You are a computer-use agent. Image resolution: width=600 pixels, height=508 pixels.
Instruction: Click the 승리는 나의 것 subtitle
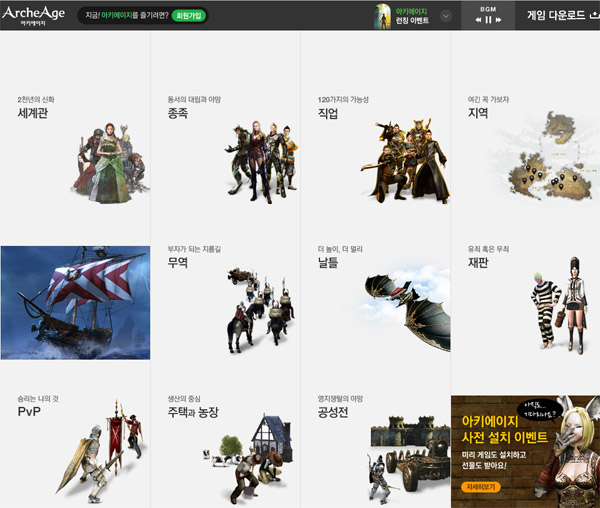pos(38,399)
